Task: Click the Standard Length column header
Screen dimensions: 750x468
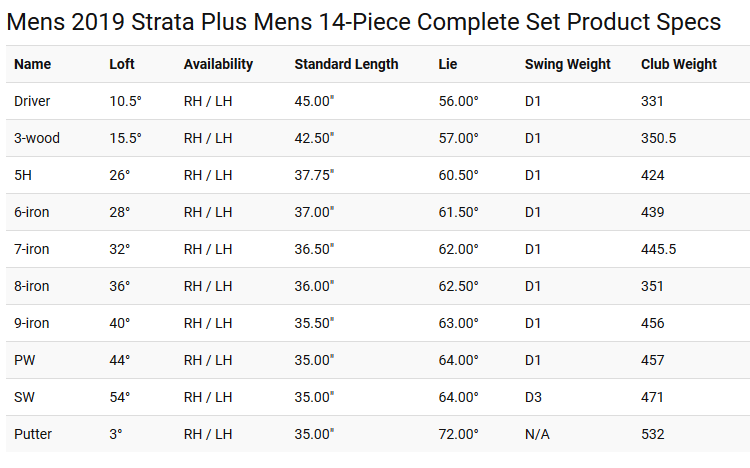Action: pos(346,65)
